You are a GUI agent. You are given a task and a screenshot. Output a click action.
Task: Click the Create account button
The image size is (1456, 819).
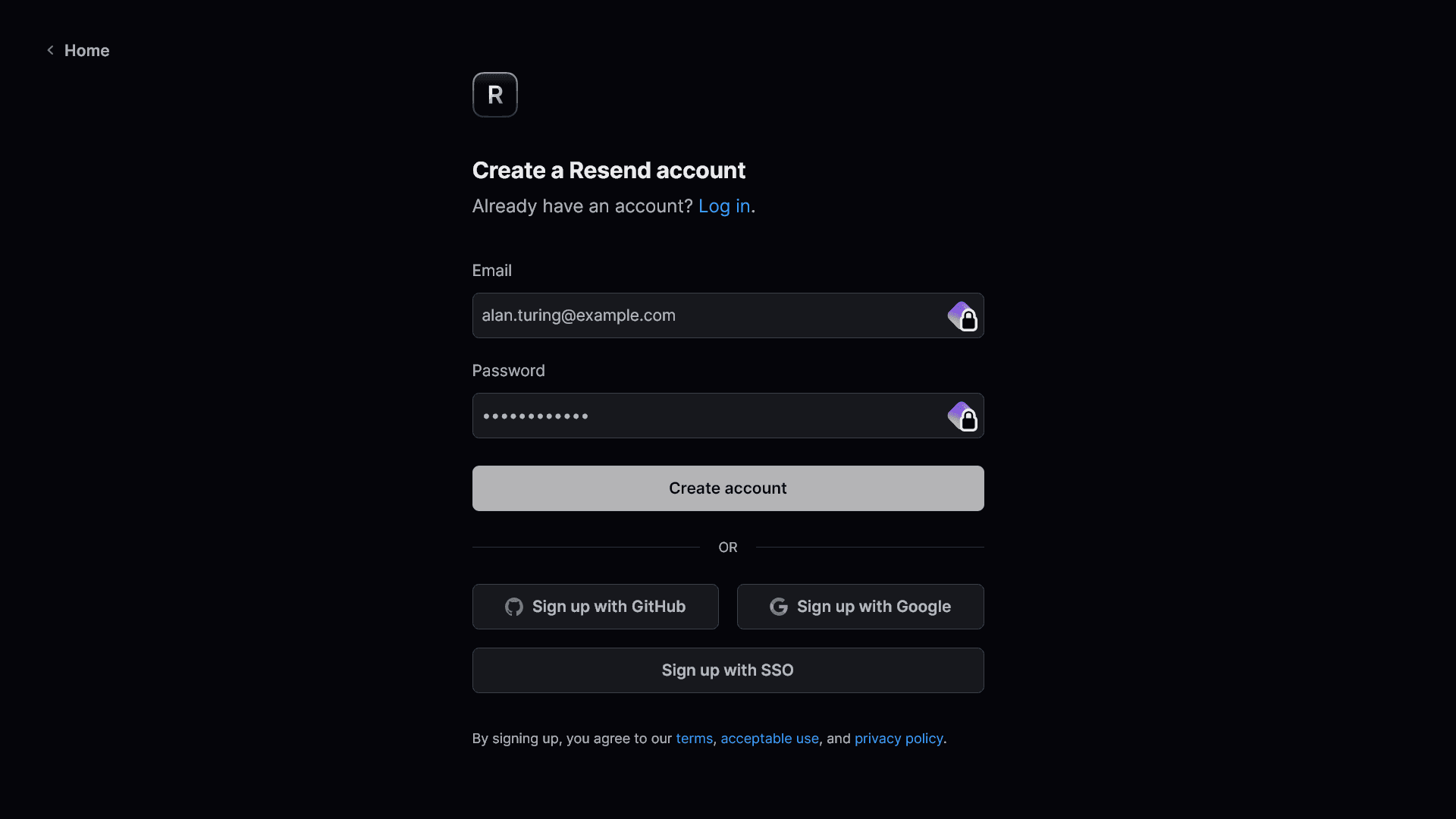pyautogui.click(x=728, y=488)
